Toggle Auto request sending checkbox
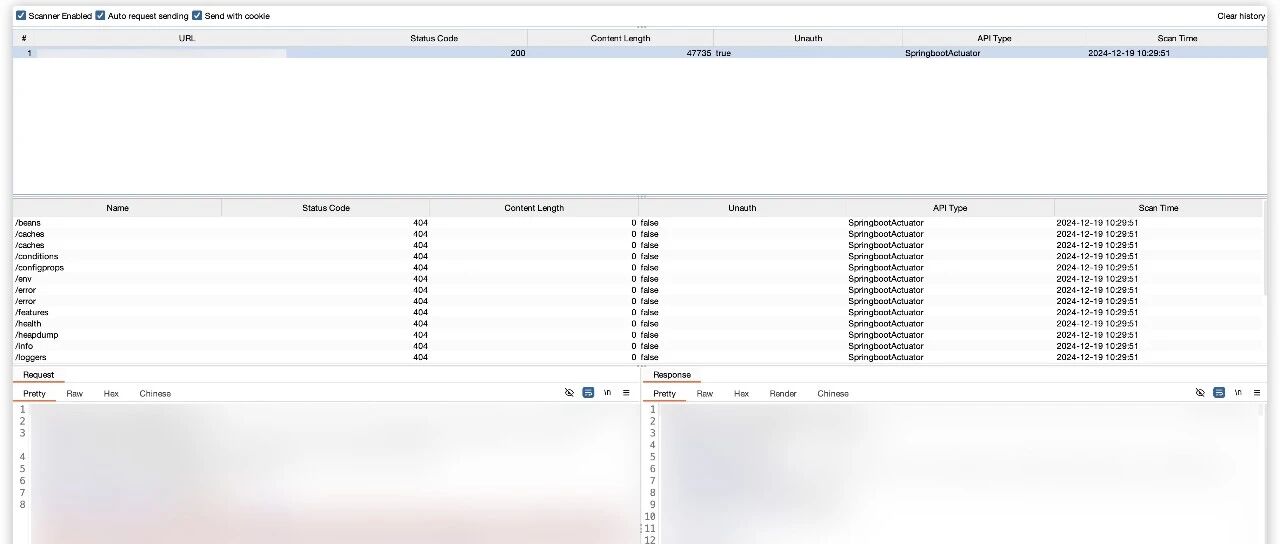Viewport: 1280px width, 544px height. click(x=100, y=16)
